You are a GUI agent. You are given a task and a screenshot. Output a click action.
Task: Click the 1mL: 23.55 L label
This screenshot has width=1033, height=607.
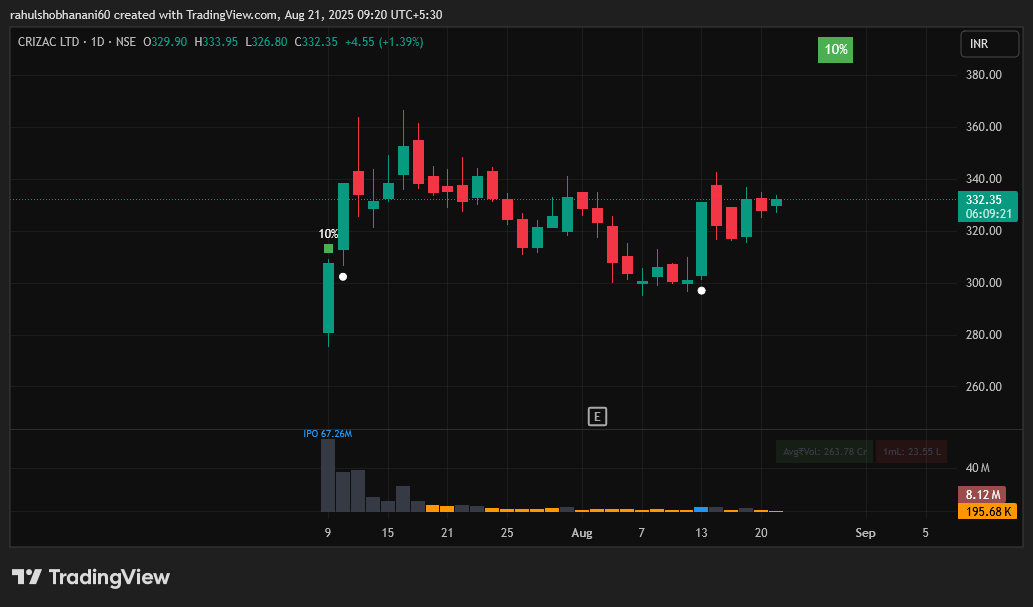[x=912, y=451]
